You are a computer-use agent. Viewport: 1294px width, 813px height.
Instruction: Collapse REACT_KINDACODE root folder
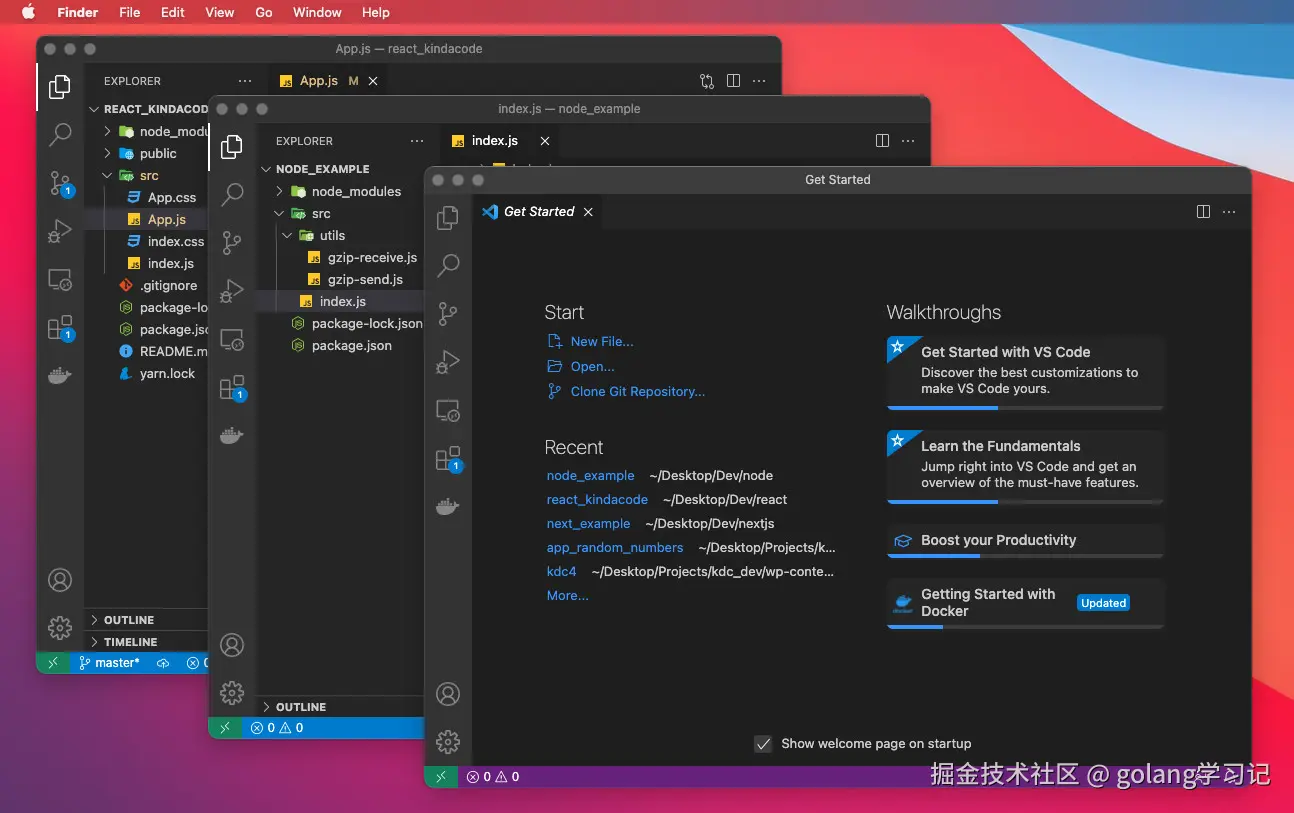[x=94, y=109]
